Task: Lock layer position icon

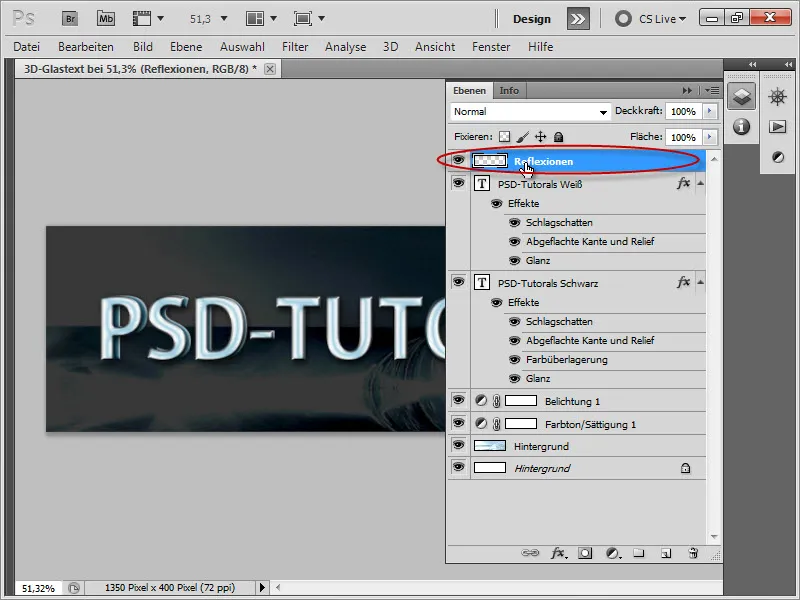Action: [540, 137]
